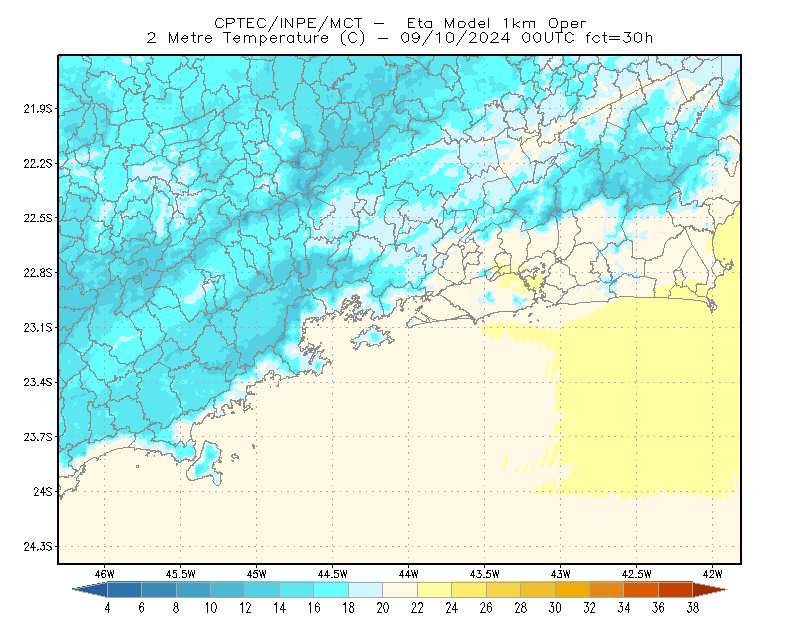Click the 24S latitude label
This screenshot has height=618, width=800.
(x=43, y=491)
